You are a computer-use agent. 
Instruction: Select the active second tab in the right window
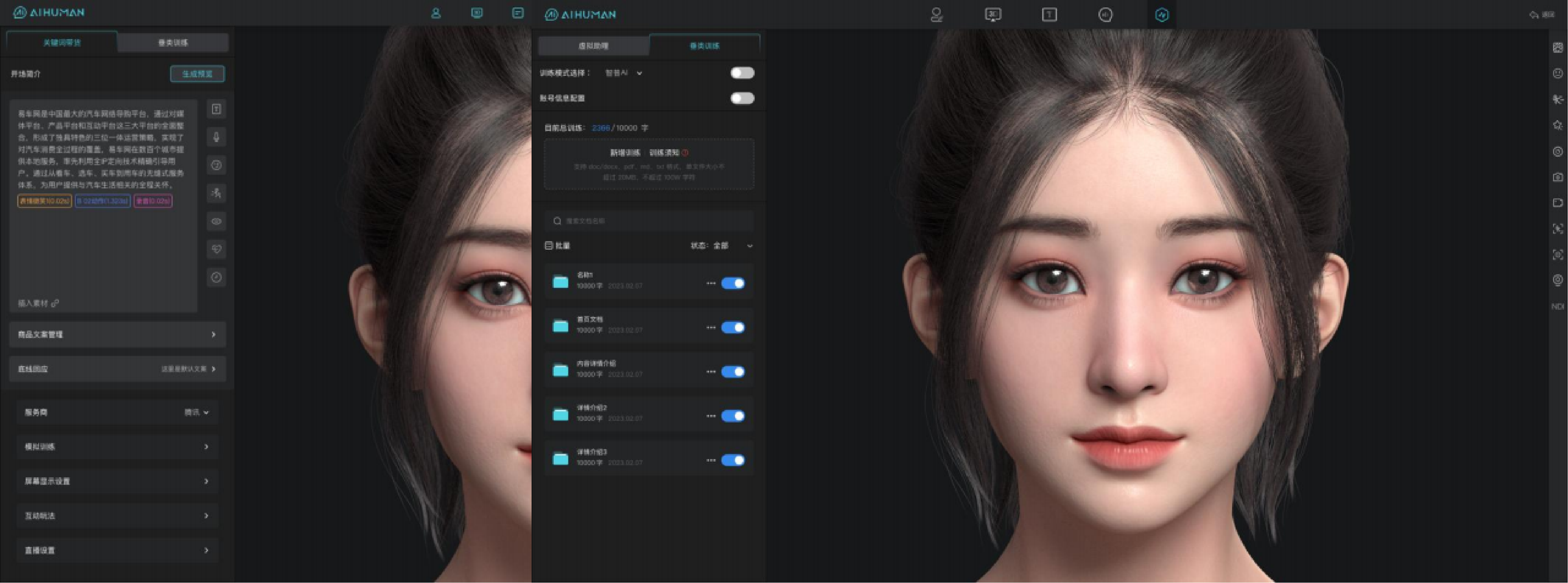(x=705, y=46)
